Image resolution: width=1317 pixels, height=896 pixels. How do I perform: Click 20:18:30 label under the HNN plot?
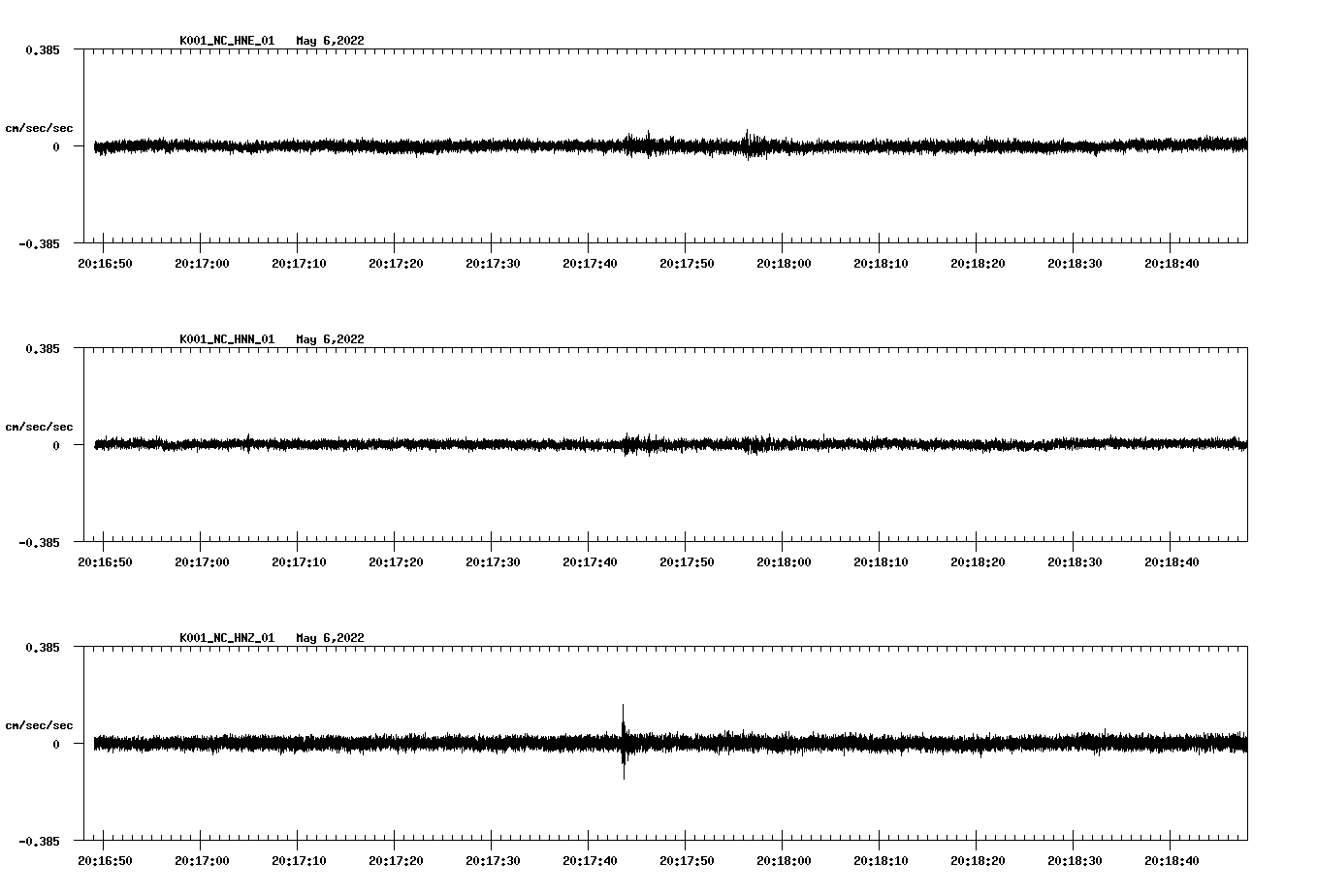coord(1075,562)
